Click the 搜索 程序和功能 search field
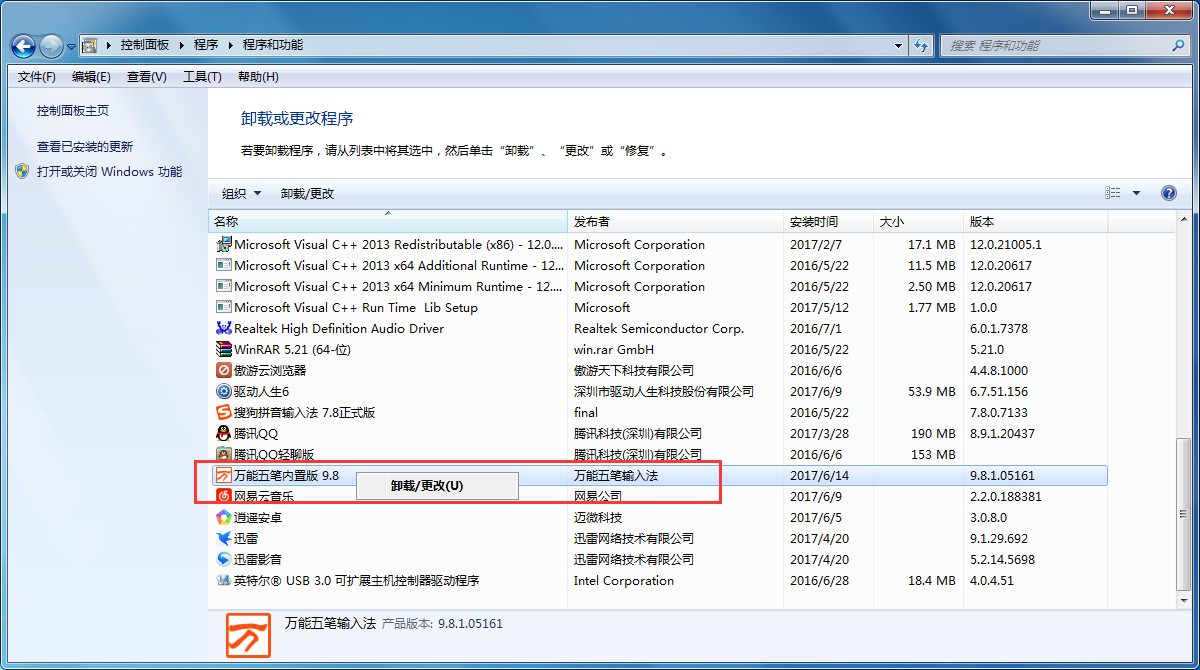Viewport: 1200px width, 670px height. pos(1055,46)
